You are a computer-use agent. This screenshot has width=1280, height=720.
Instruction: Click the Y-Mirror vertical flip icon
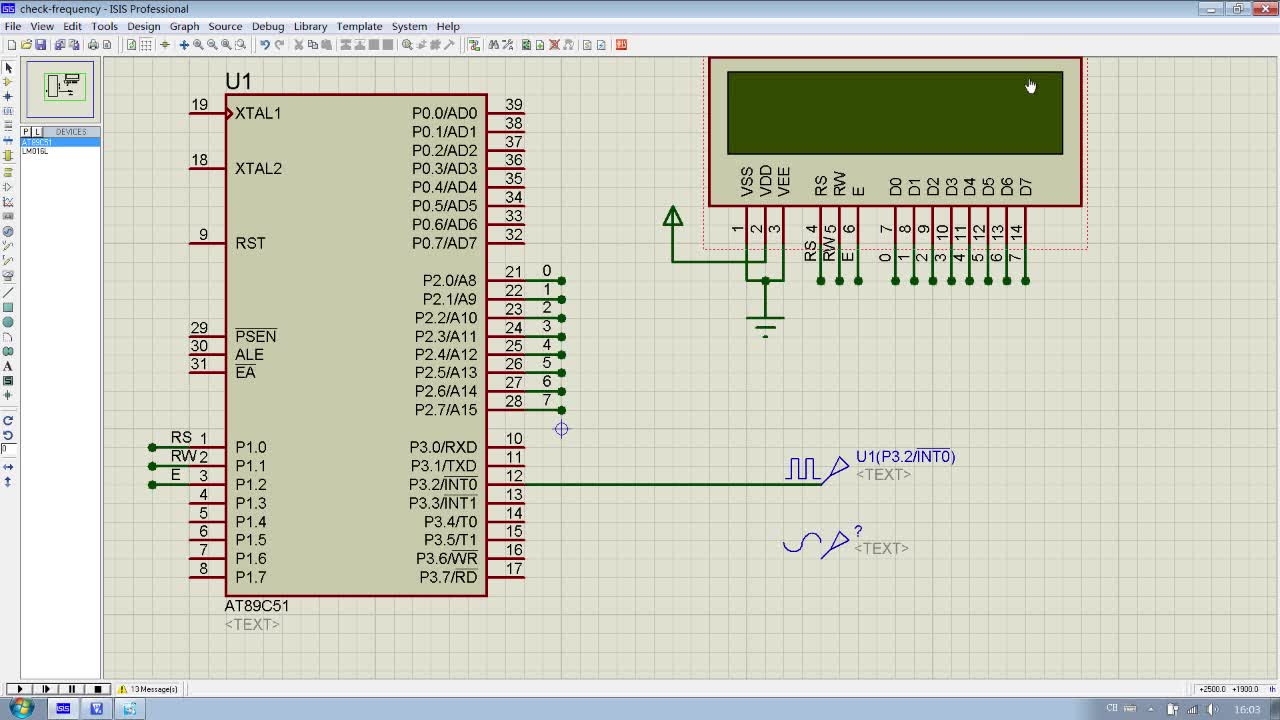(8, 481)
